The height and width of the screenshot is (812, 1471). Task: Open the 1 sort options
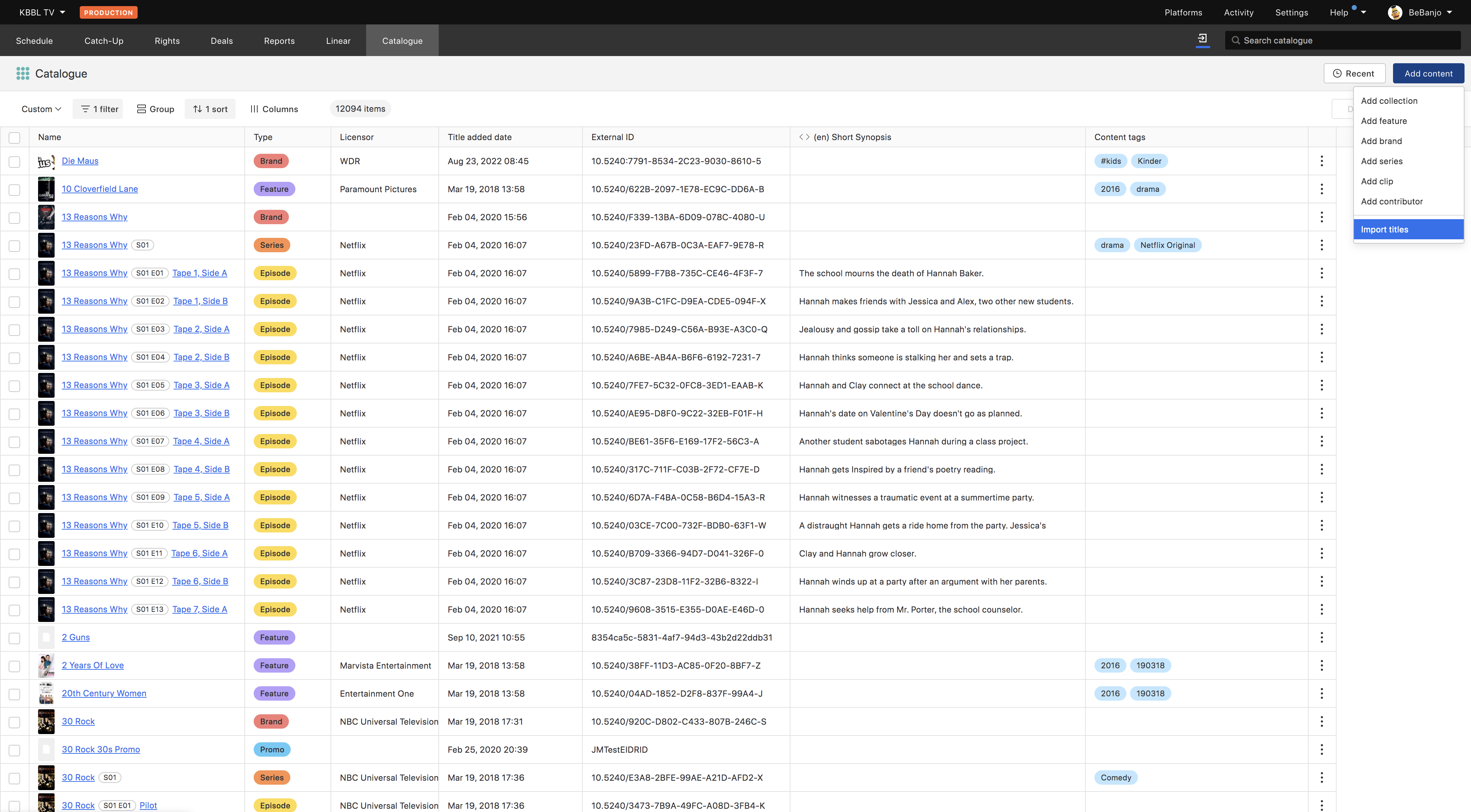pos(210,109)
